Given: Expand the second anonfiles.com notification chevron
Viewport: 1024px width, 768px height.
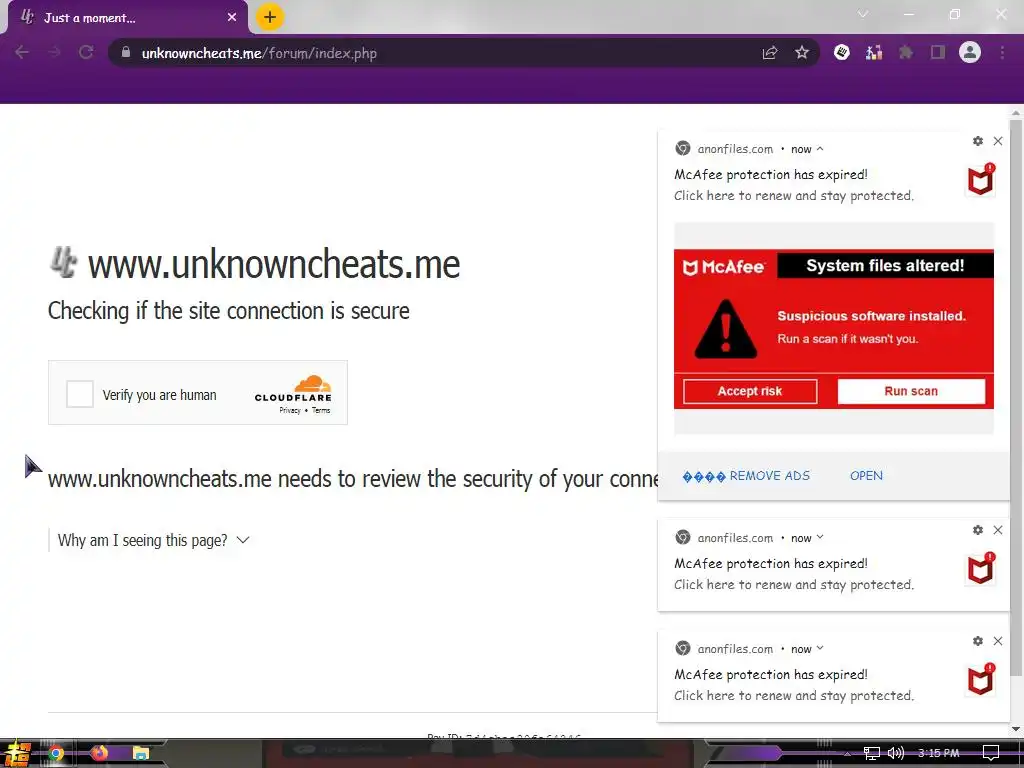Looking at the screenshot, I should (820, 537).
